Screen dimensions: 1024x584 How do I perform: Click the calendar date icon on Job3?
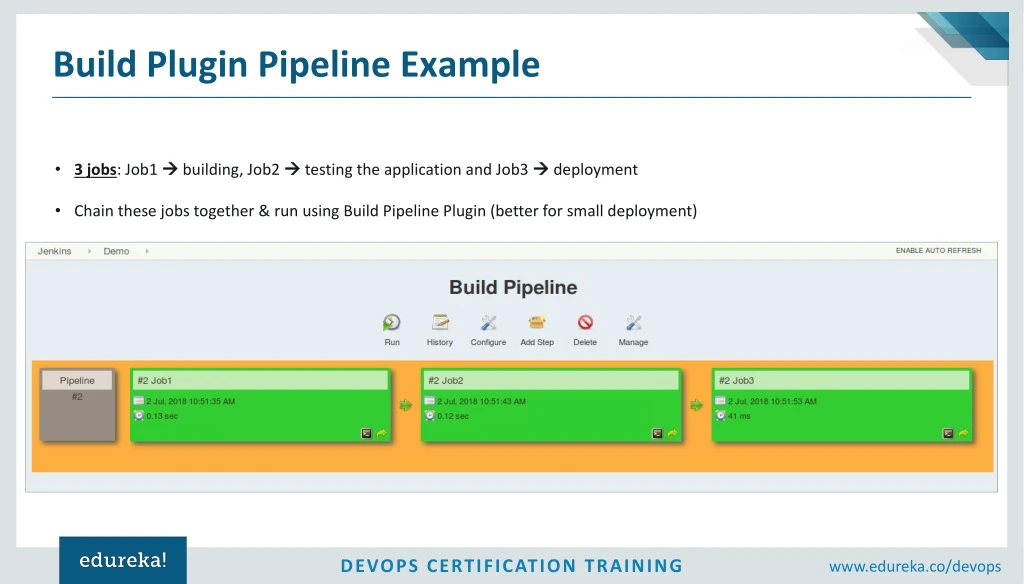[722, 401]
